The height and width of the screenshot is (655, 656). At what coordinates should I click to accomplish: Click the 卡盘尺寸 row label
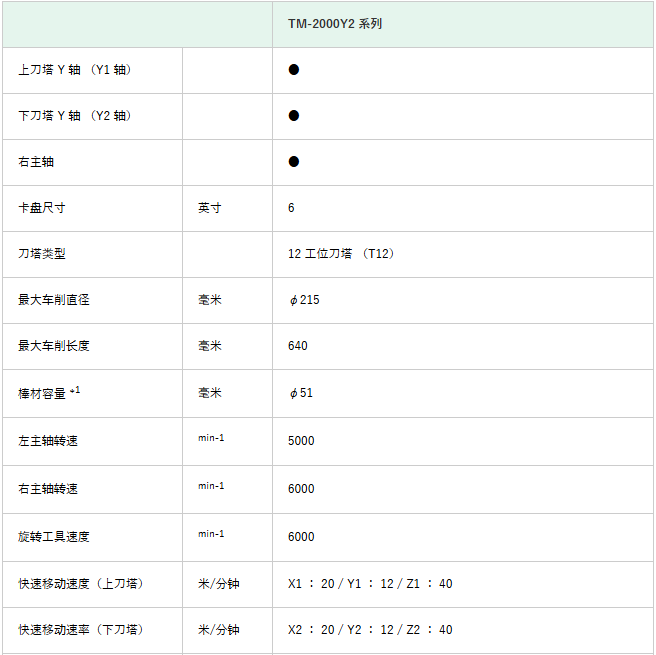coord(42,208)
